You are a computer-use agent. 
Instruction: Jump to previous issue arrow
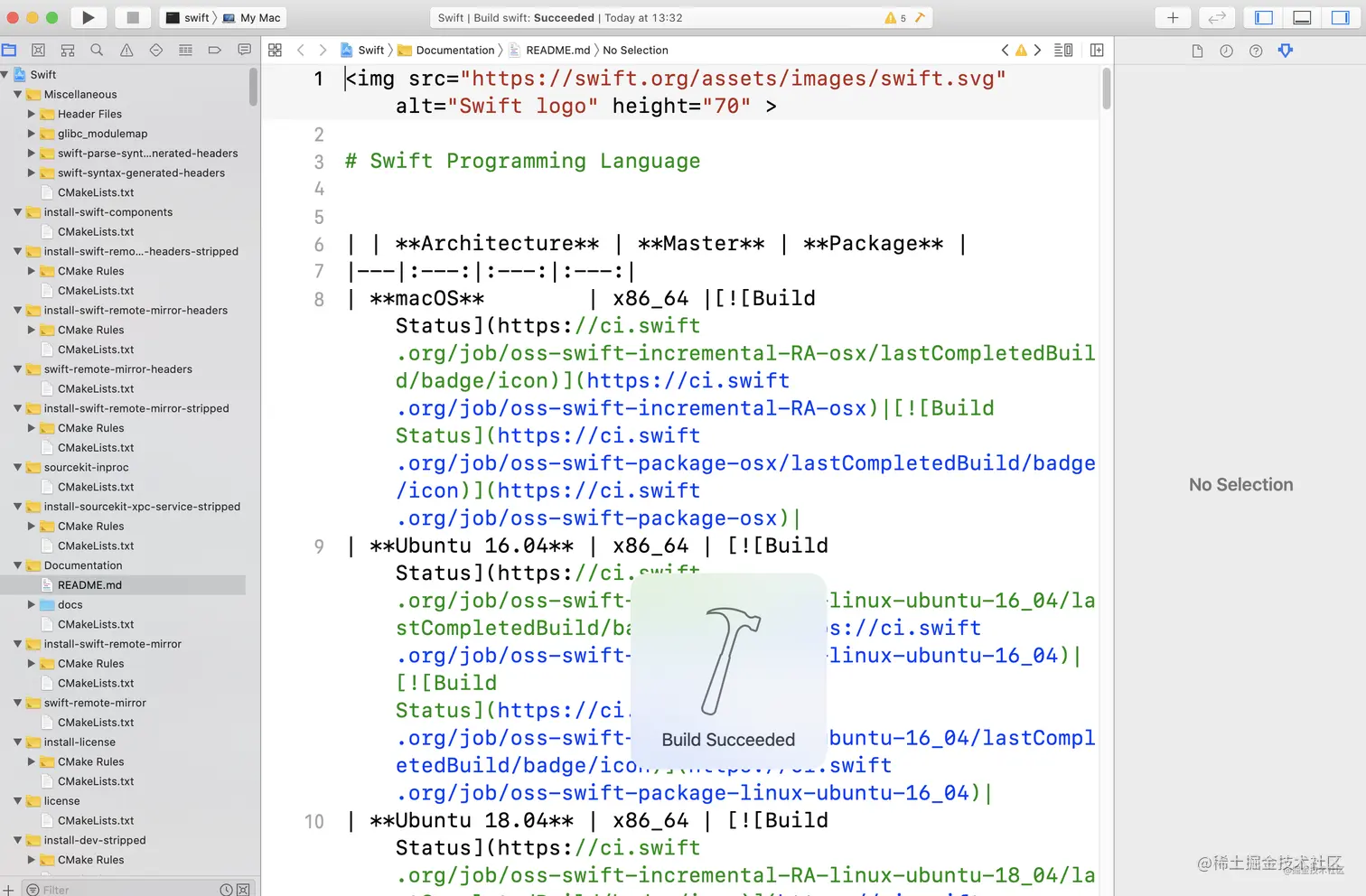point(1005,51)
